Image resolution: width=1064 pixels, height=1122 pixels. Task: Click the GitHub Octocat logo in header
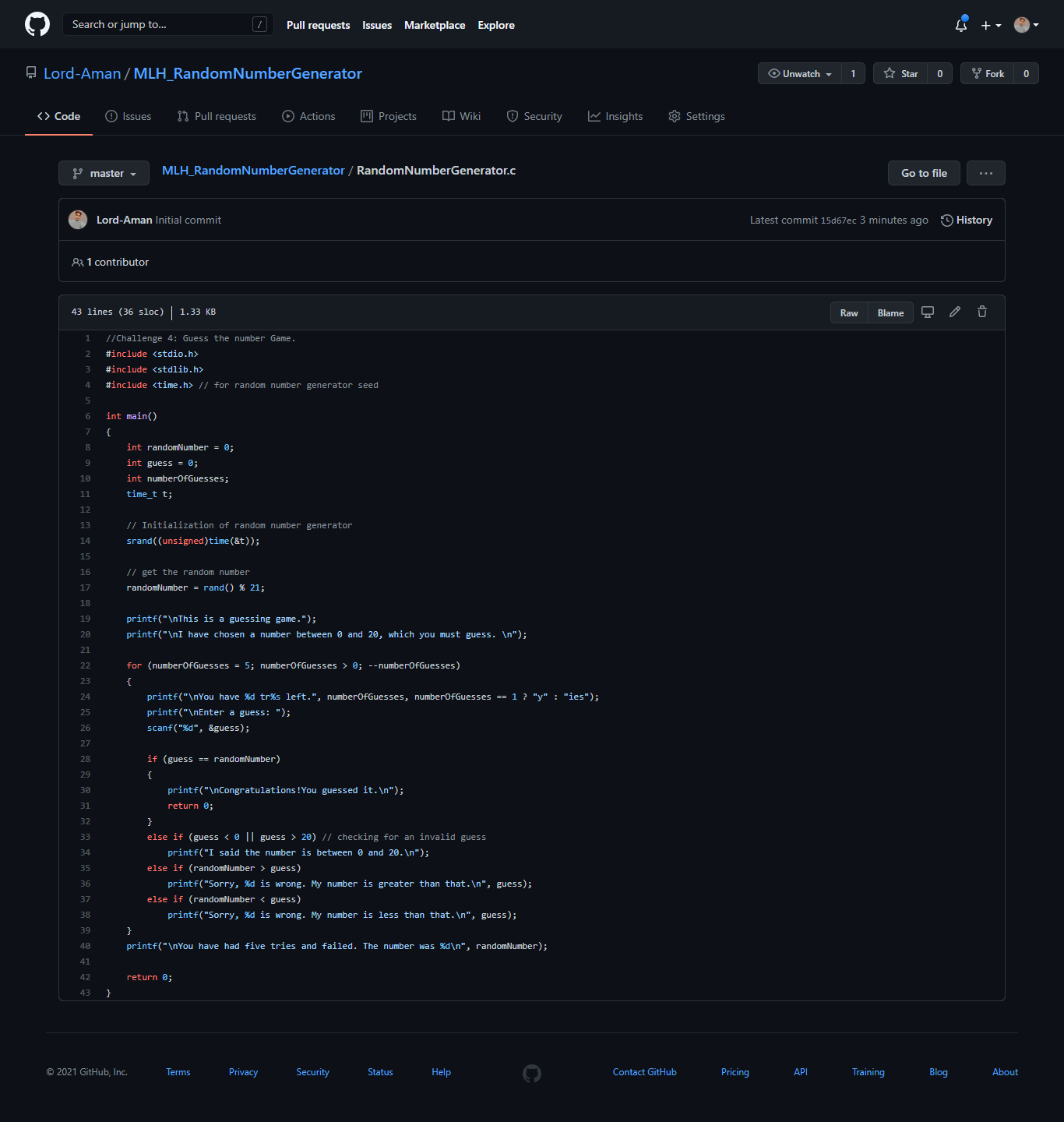click(37, 24)
